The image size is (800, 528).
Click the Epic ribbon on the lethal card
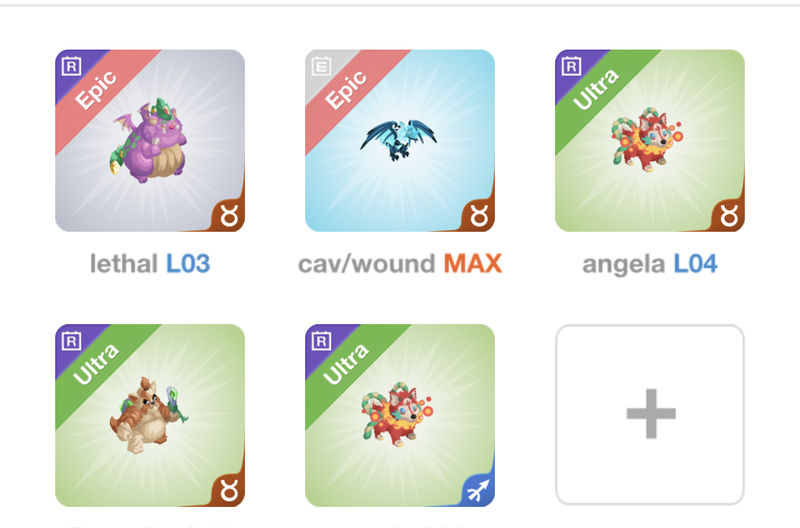(x=96, y=89)
